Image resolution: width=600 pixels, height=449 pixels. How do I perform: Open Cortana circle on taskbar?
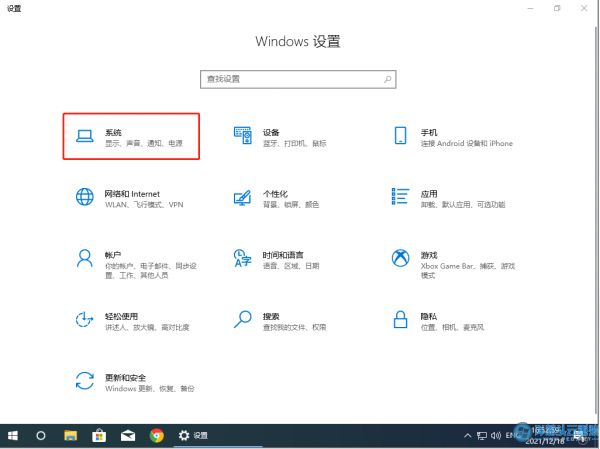(41, 436)
